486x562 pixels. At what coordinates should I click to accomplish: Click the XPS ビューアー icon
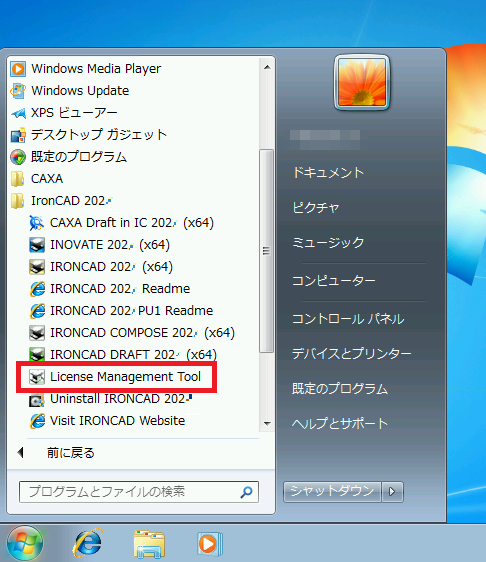pyautogui.click(x=18, y=113)
